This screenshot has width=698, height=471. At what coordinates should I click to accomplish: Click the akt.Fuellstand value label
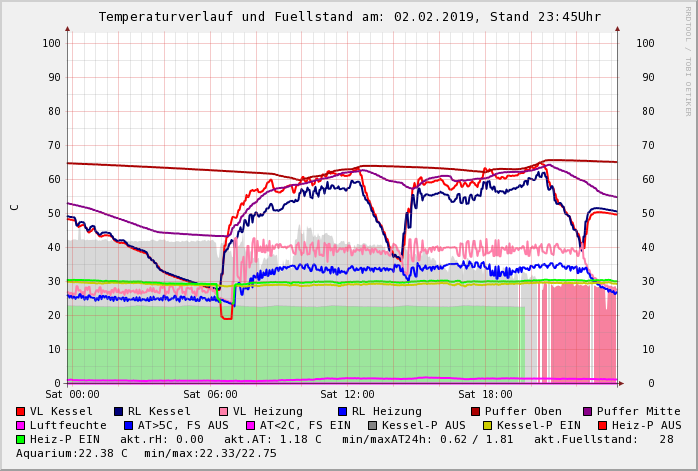617,439
